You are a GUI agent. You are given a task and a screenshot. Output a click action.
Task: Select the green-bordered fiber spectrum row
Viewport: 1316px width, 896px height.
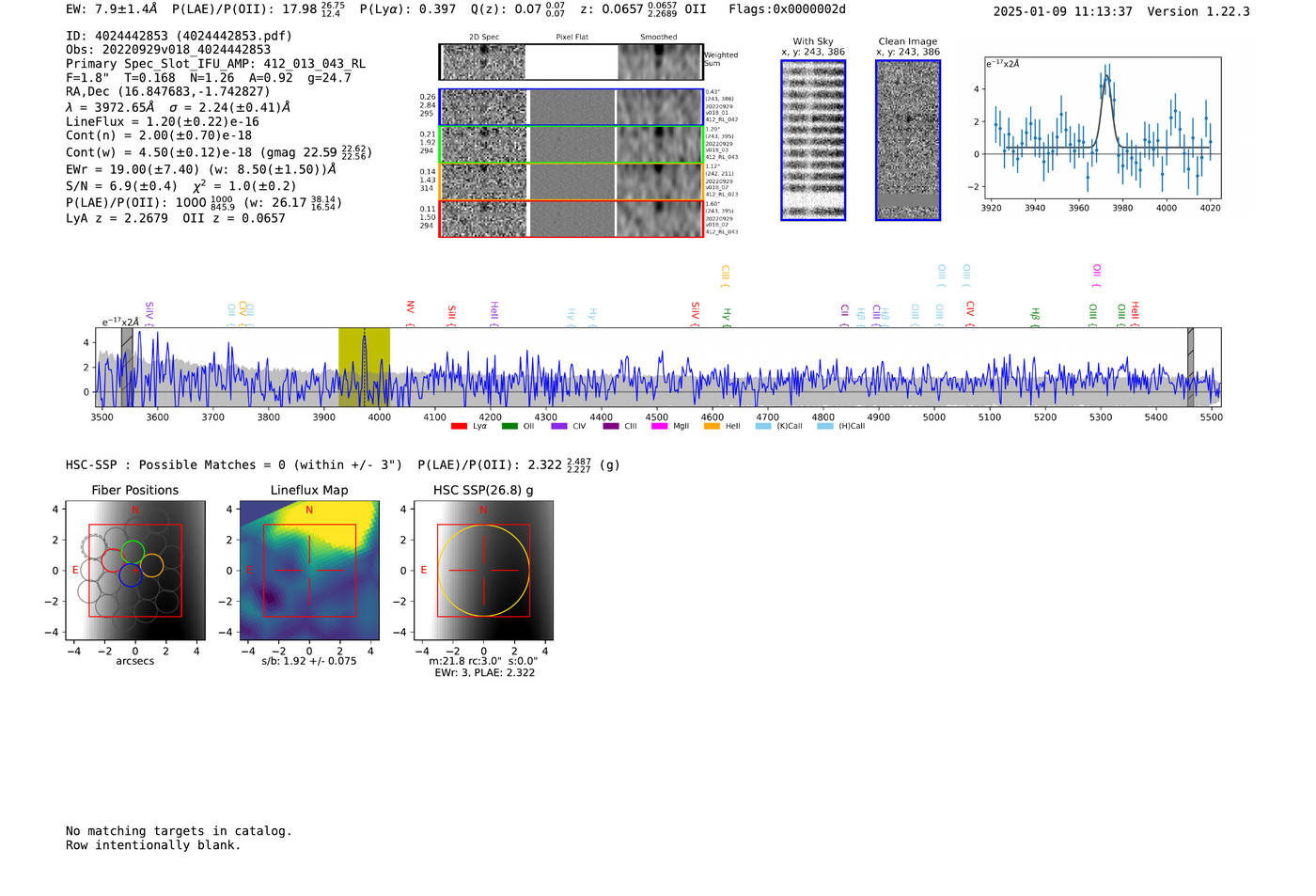pos(572,145)
